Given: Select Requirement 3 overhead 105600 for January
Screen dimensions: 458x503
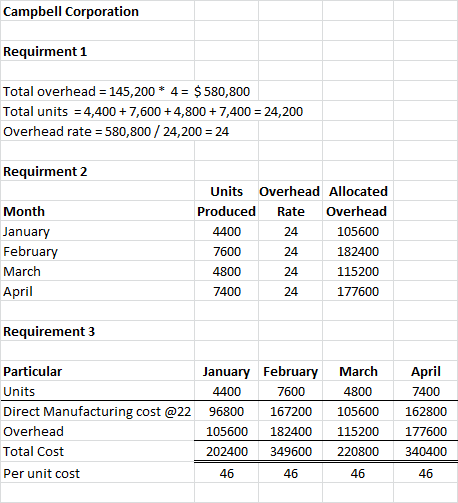Looking at the screenshot, I should 227,432.
